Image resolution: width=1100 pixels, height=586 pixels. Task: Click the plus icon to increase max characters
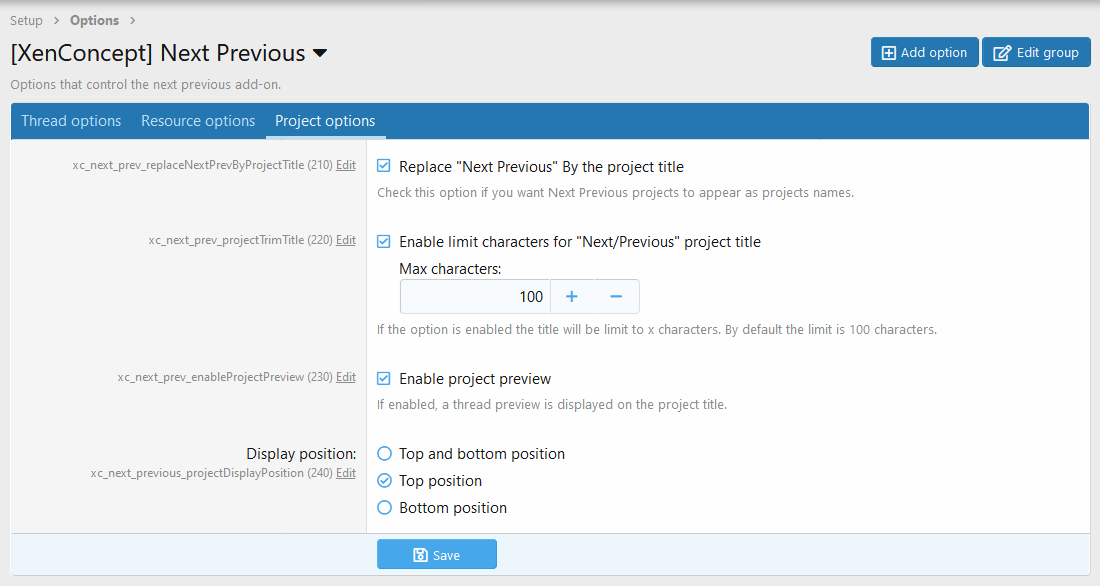[572, 297]
